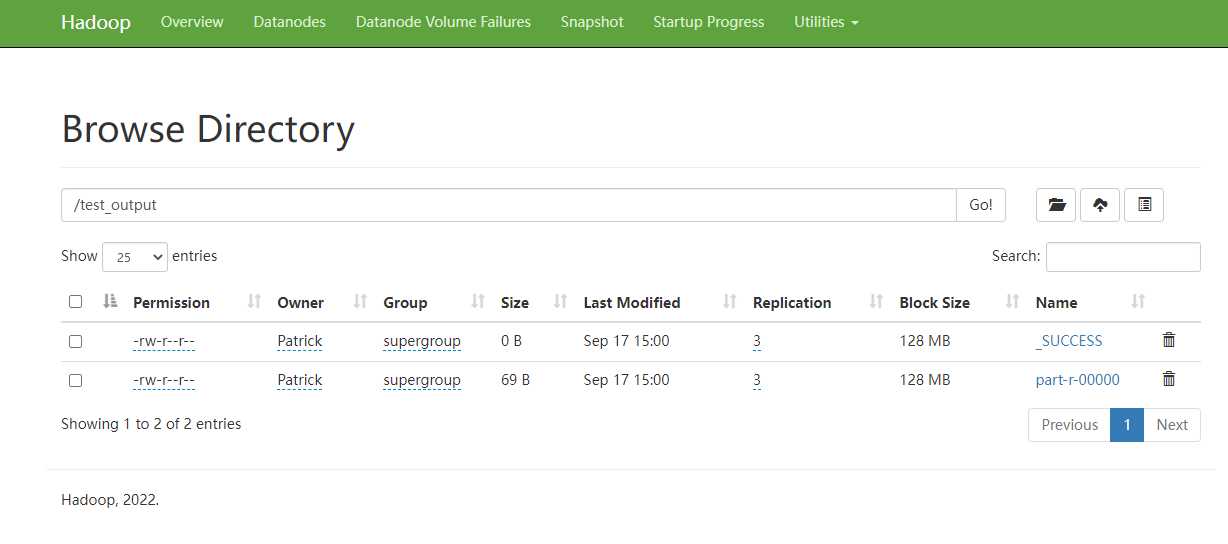This screenshot has height=544, width=1228.
Task: Go to the Next page
Action: pos(1172,425)
